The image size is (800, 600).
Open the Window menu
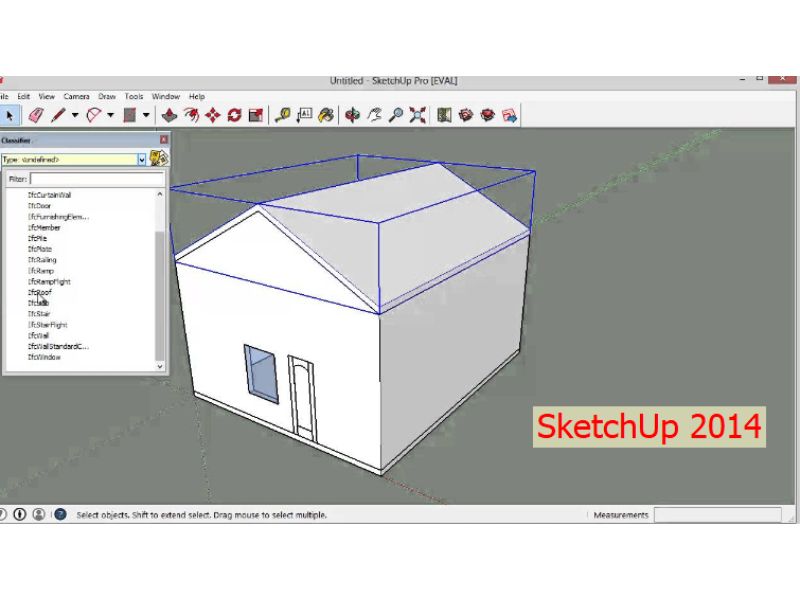166,97
